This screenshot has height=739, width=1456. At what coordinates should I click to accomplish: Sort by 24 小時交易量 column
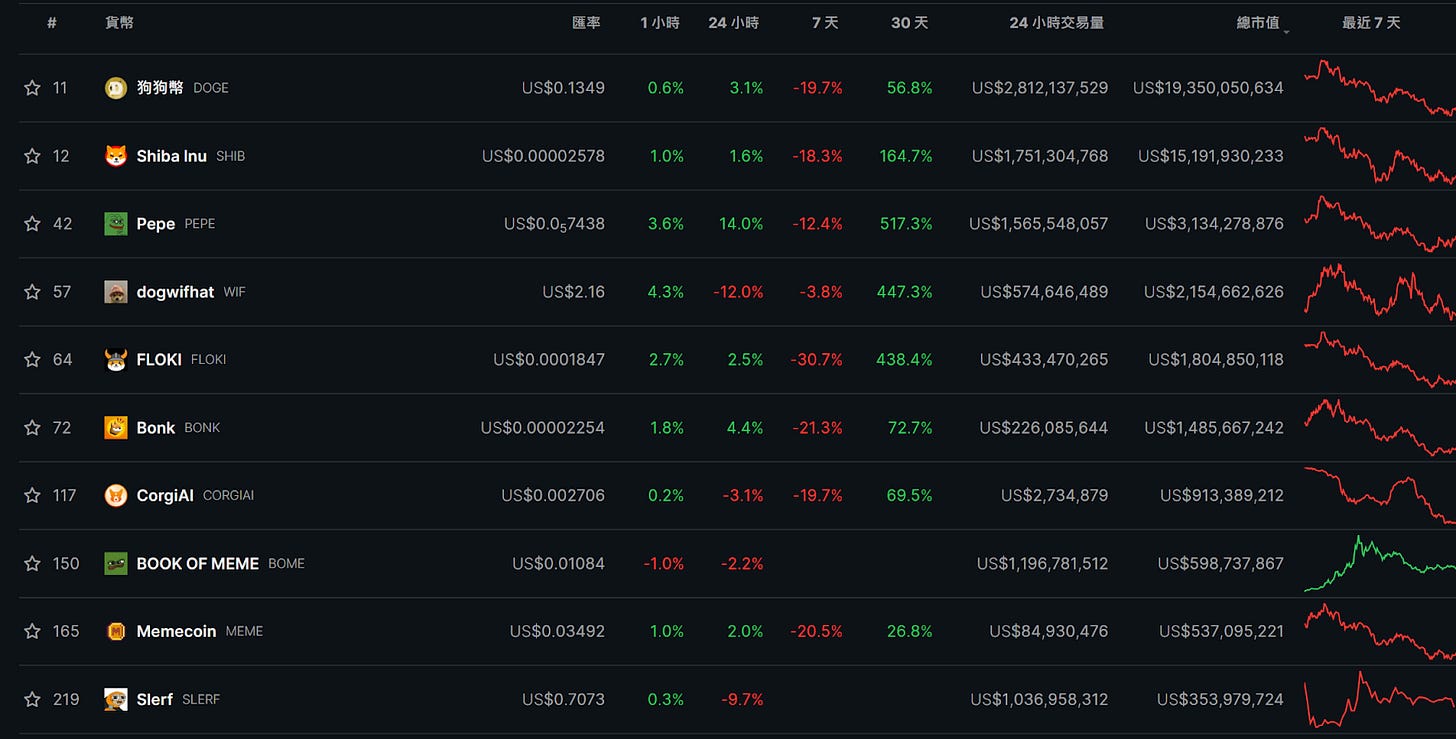pos(1057,22)
